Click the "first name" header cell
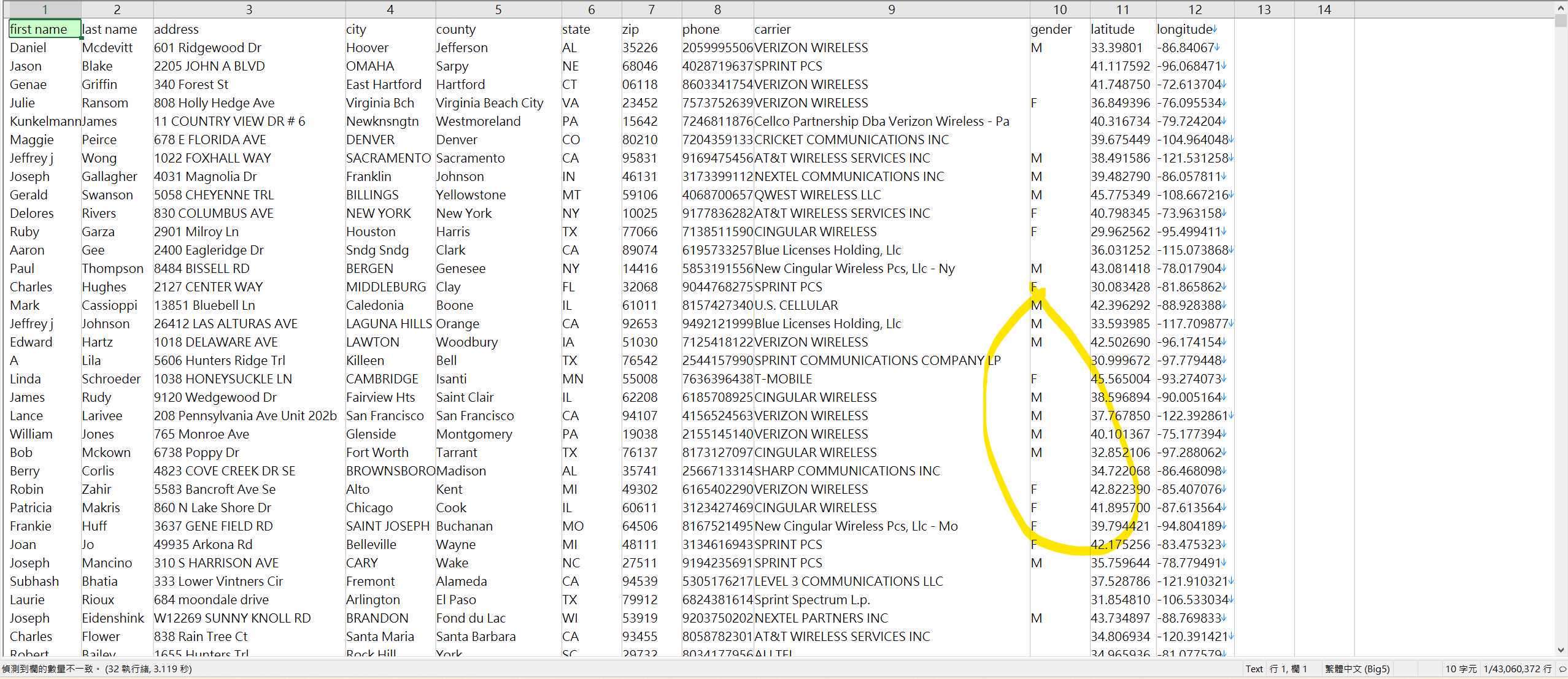Screen dimensions: 1568x679 45,29
